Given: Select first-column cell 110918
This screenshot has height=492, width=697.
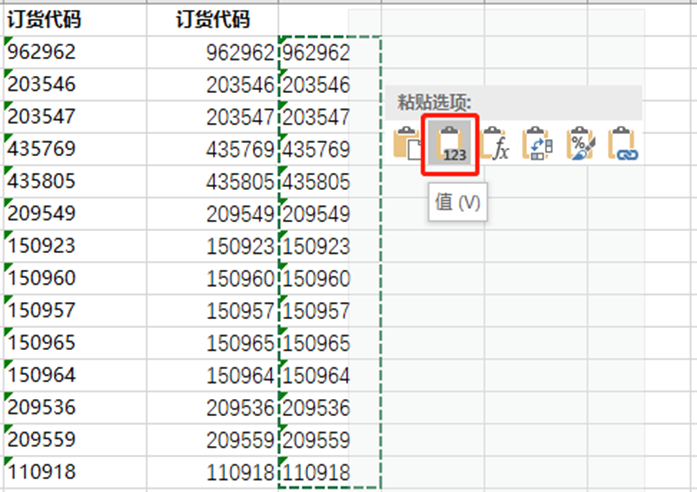Looking at the screenshot, I should (75, 472).
